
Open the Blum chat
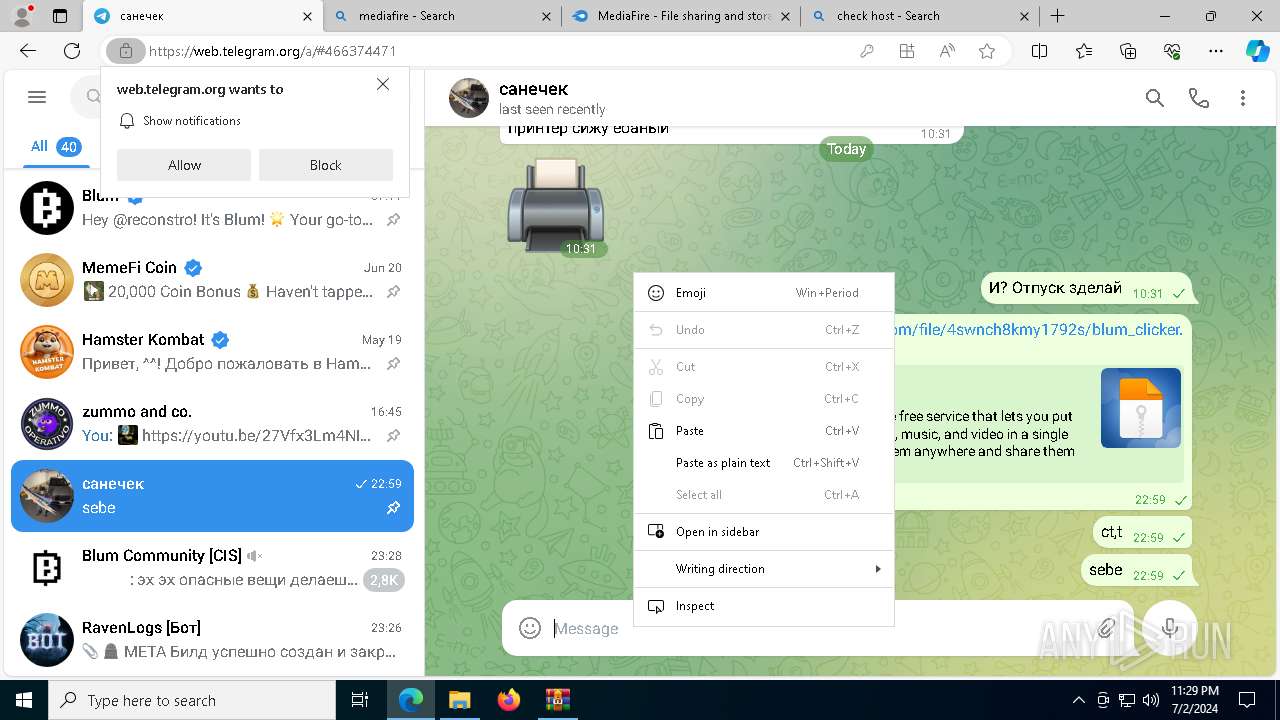click(x=212, y=208)
